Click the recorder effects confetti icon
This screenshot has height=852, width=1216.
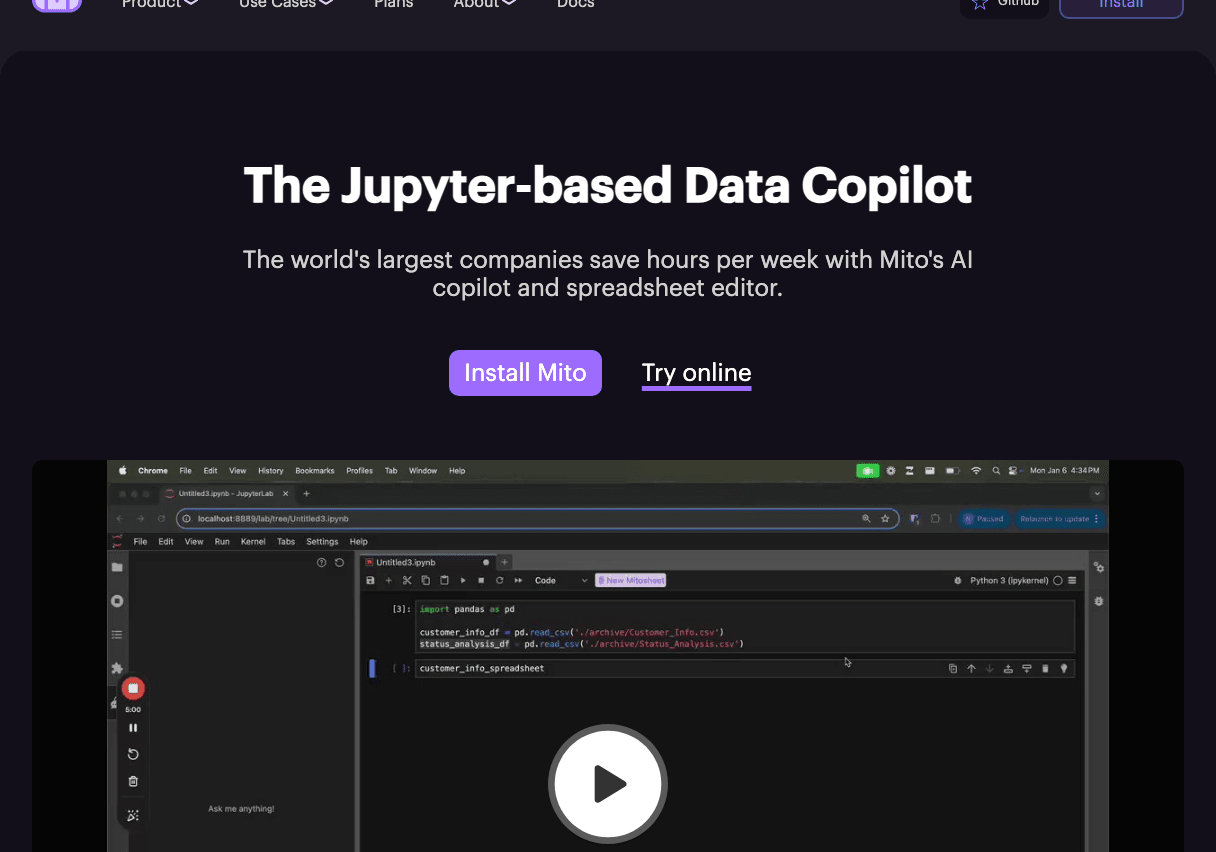tap(133, 816)
